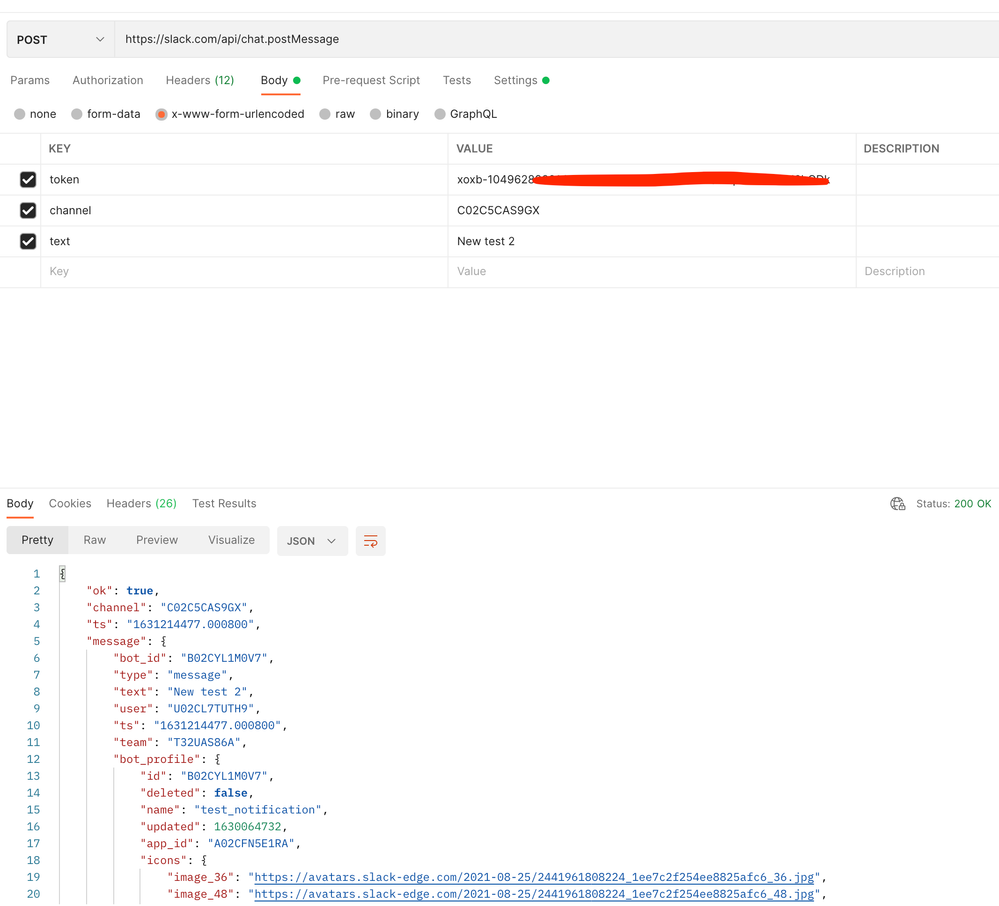Select the response Body tab

(20, 503)
